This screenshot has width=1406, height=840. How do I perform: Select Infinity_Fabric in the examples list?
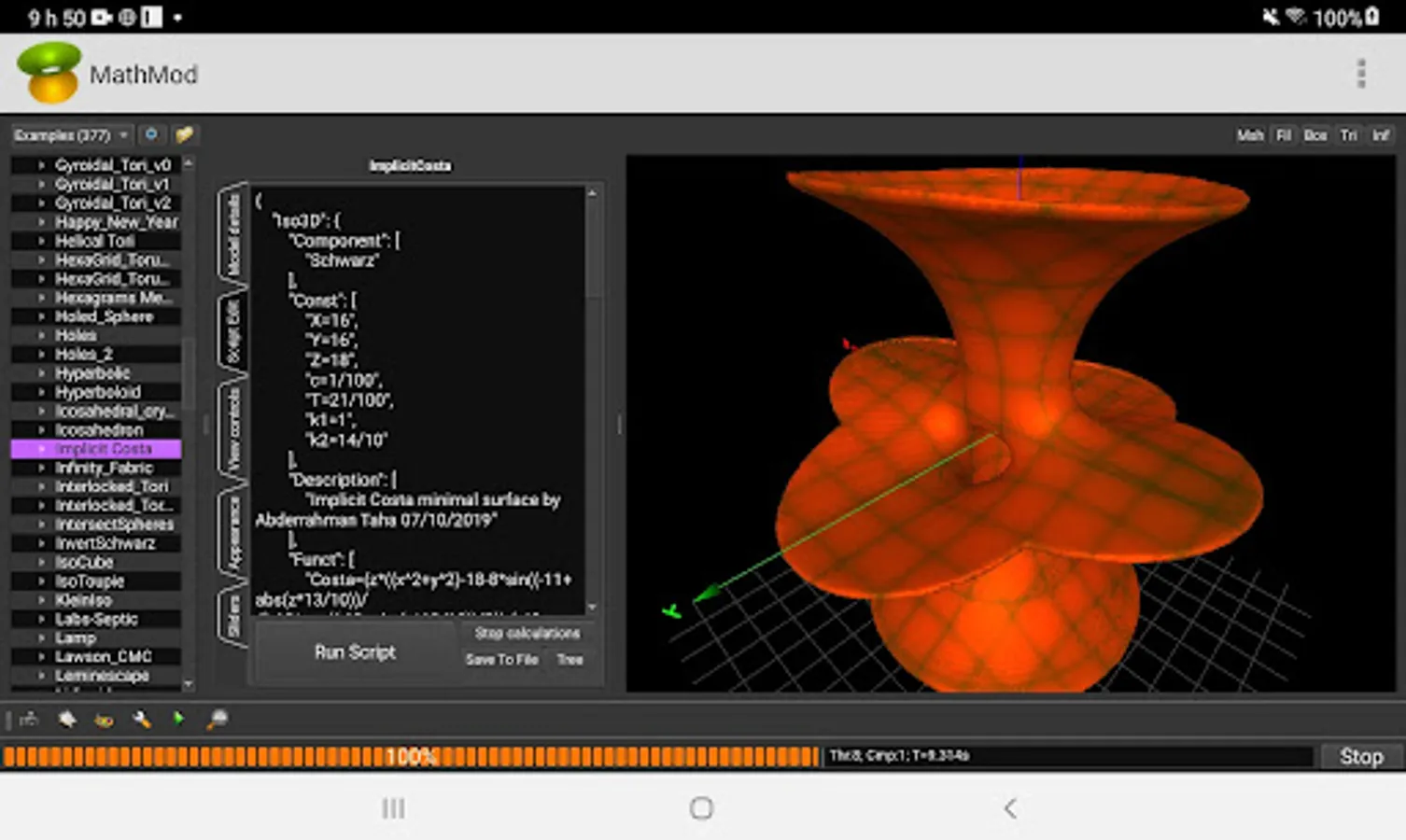[x=104, y=468]
